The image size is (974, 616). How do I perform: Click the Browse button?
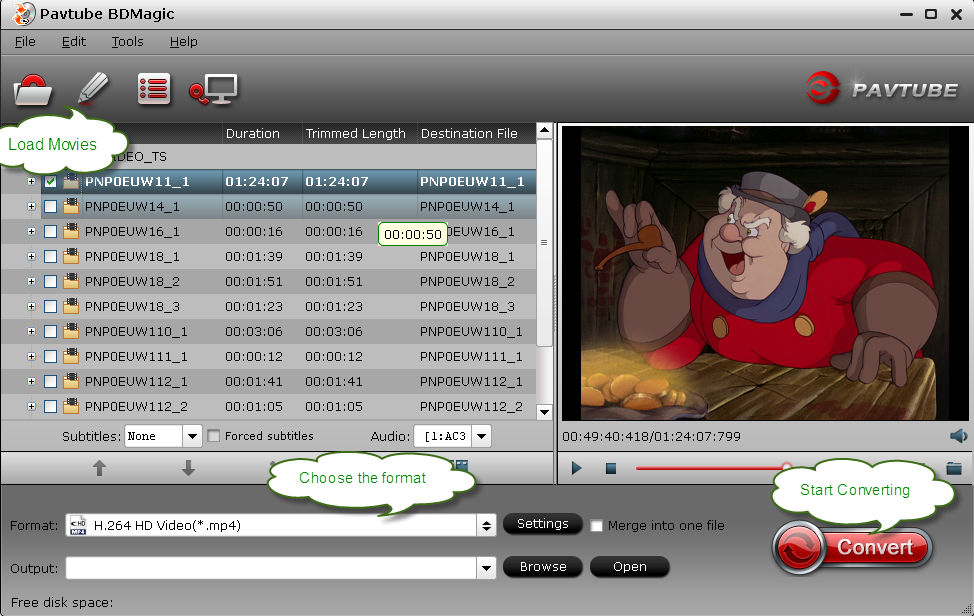coord(542,566)
